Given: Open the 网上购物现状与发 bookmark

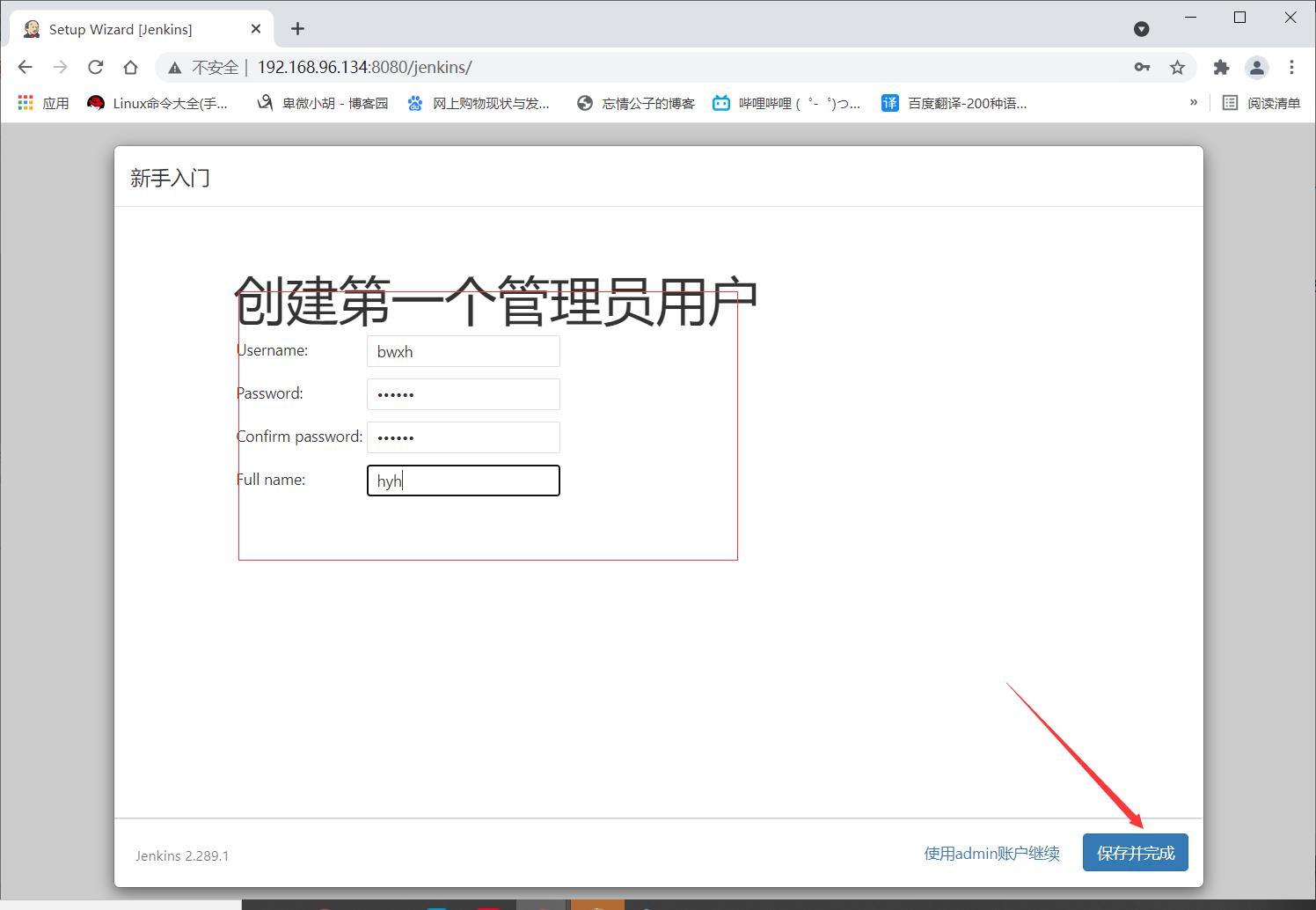Looking at the screenshot, I should (478, 103).
